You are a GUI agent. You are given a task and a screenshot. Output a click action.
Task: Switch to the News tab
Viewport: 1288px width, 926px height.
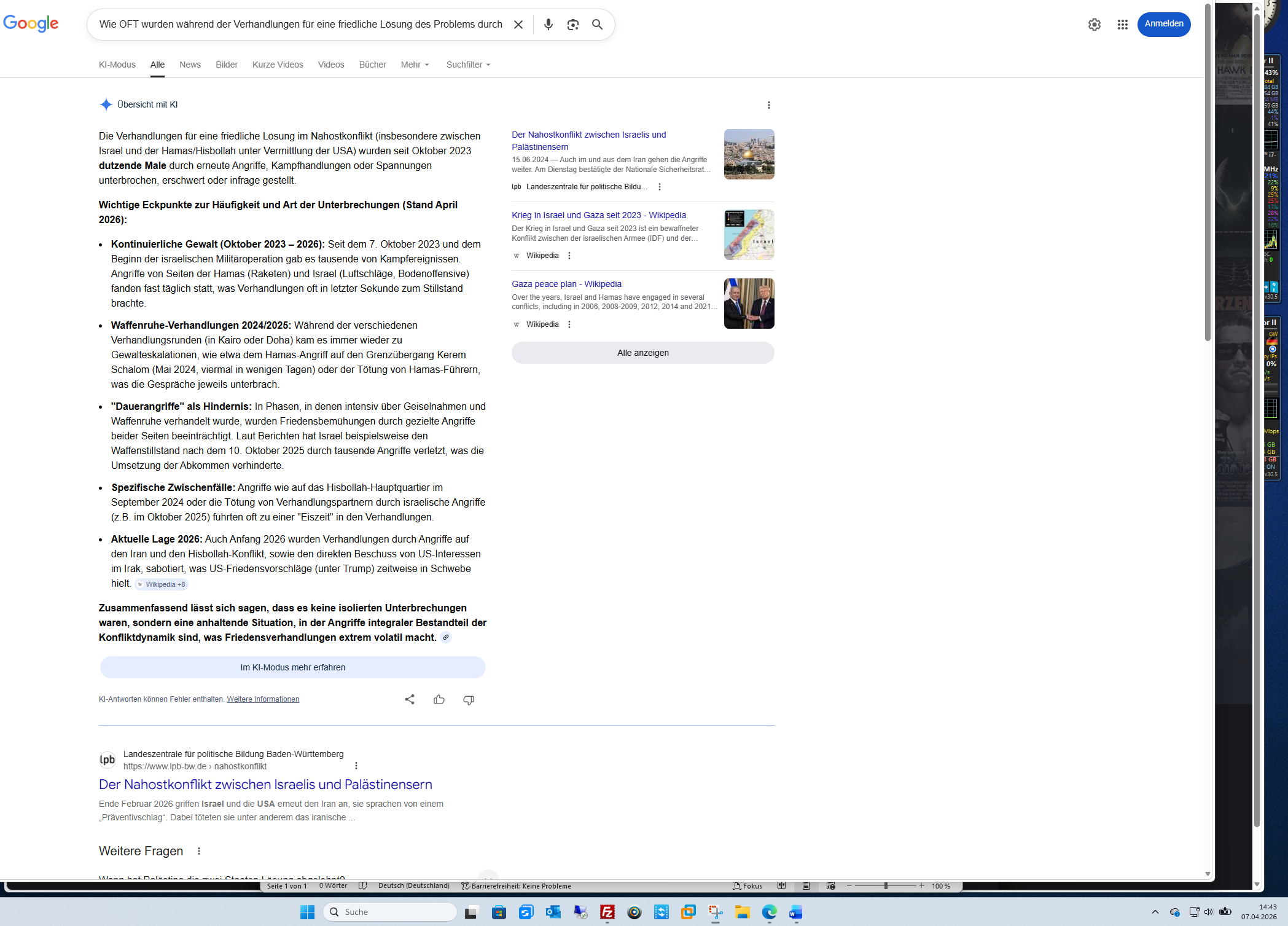pyautogui.click(x=190, y=65)
